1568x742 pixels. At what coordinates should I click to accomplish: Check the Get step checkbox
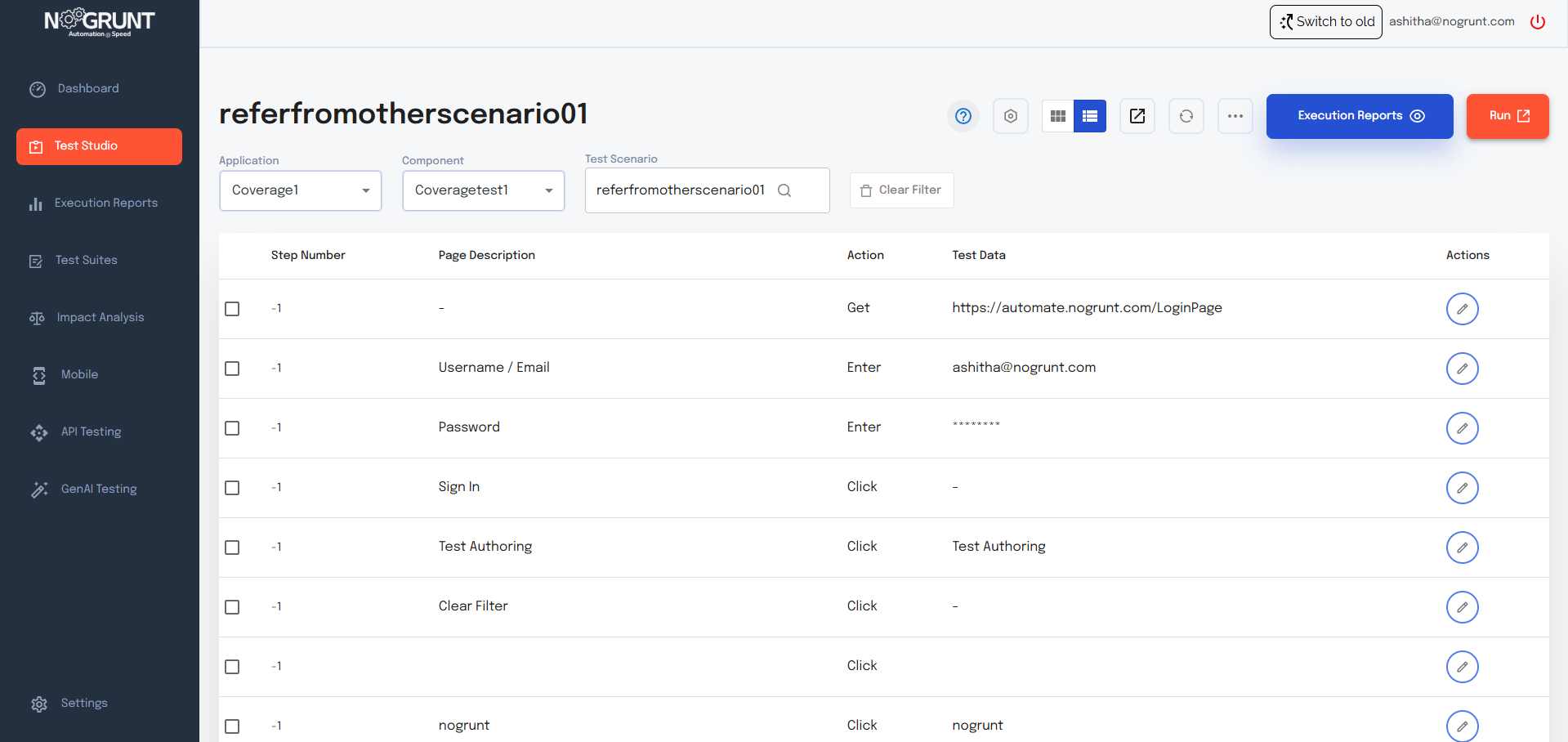pos(232,309)
